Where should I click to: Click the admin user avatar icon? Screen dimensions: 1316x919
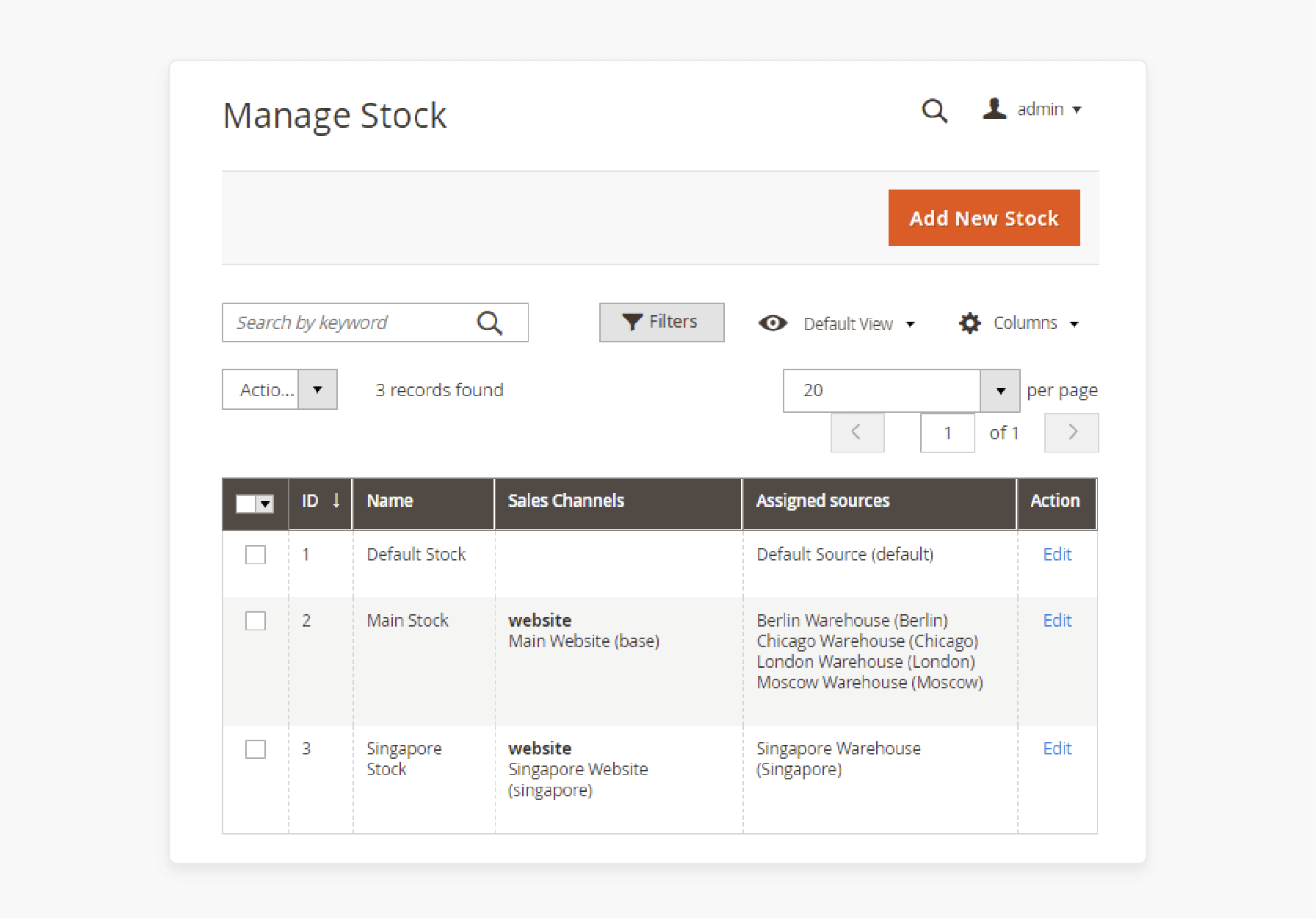[994, 109]
